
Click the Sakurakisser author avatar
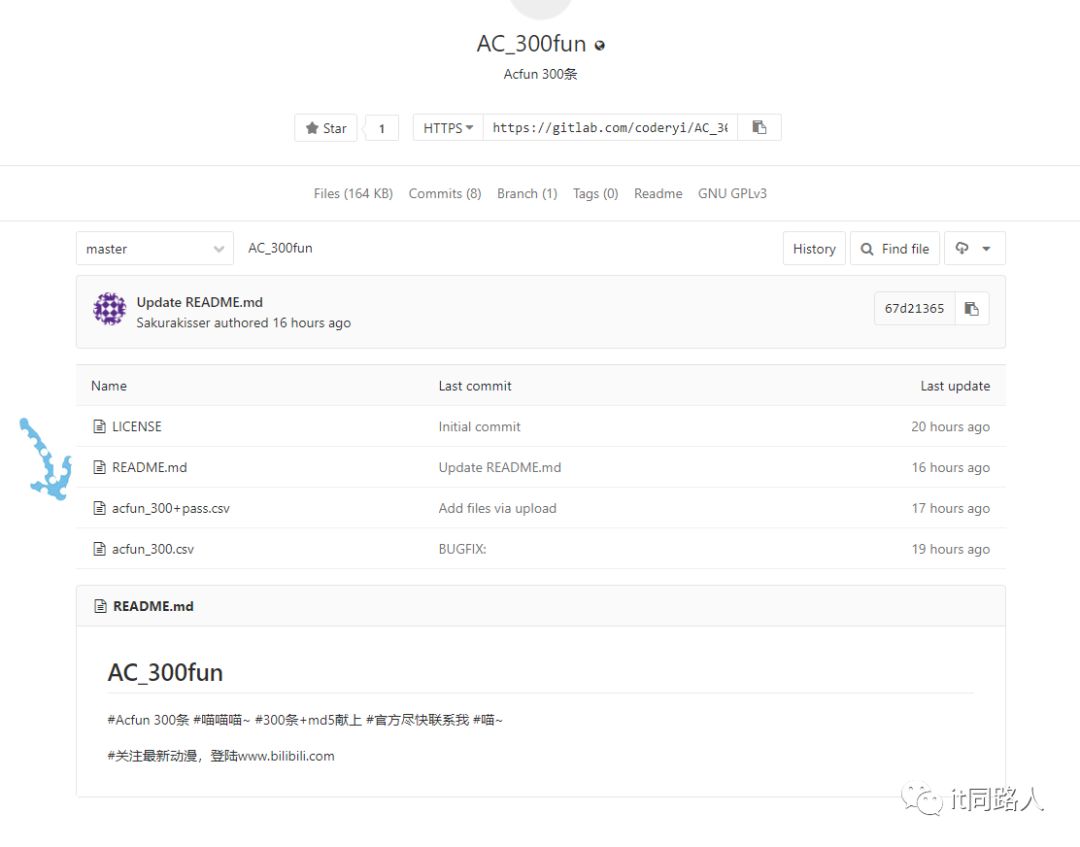(110, 309)
